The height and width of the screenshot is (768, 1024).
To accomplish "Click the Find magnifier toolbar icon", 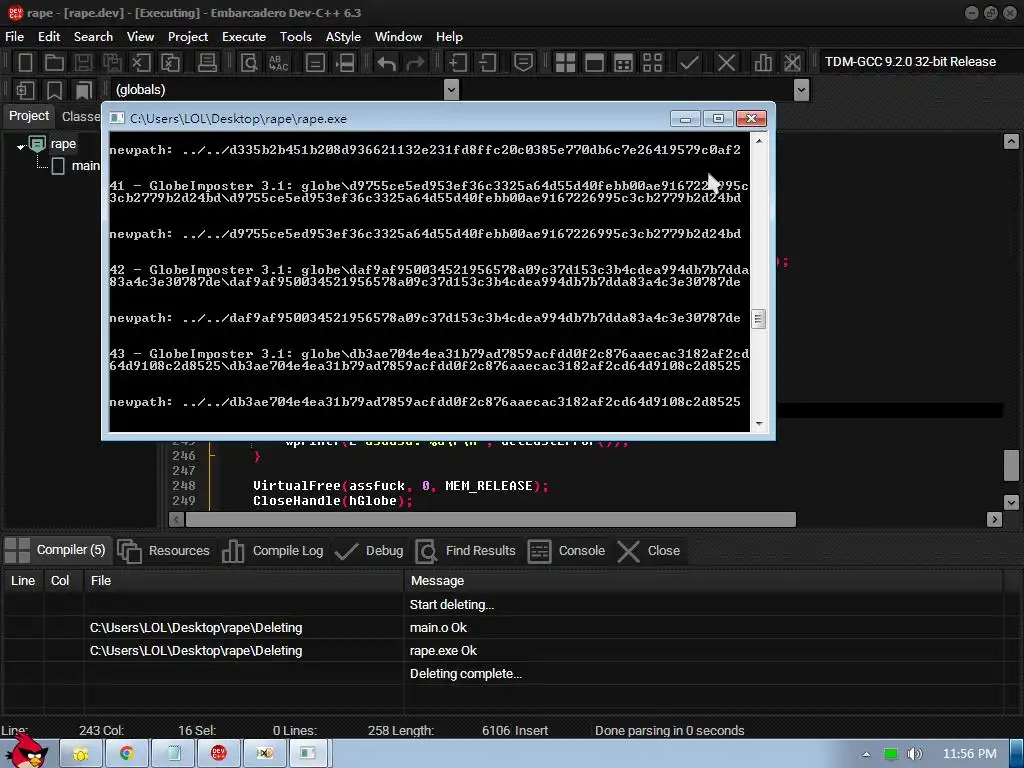I will (x=249, y=63).
